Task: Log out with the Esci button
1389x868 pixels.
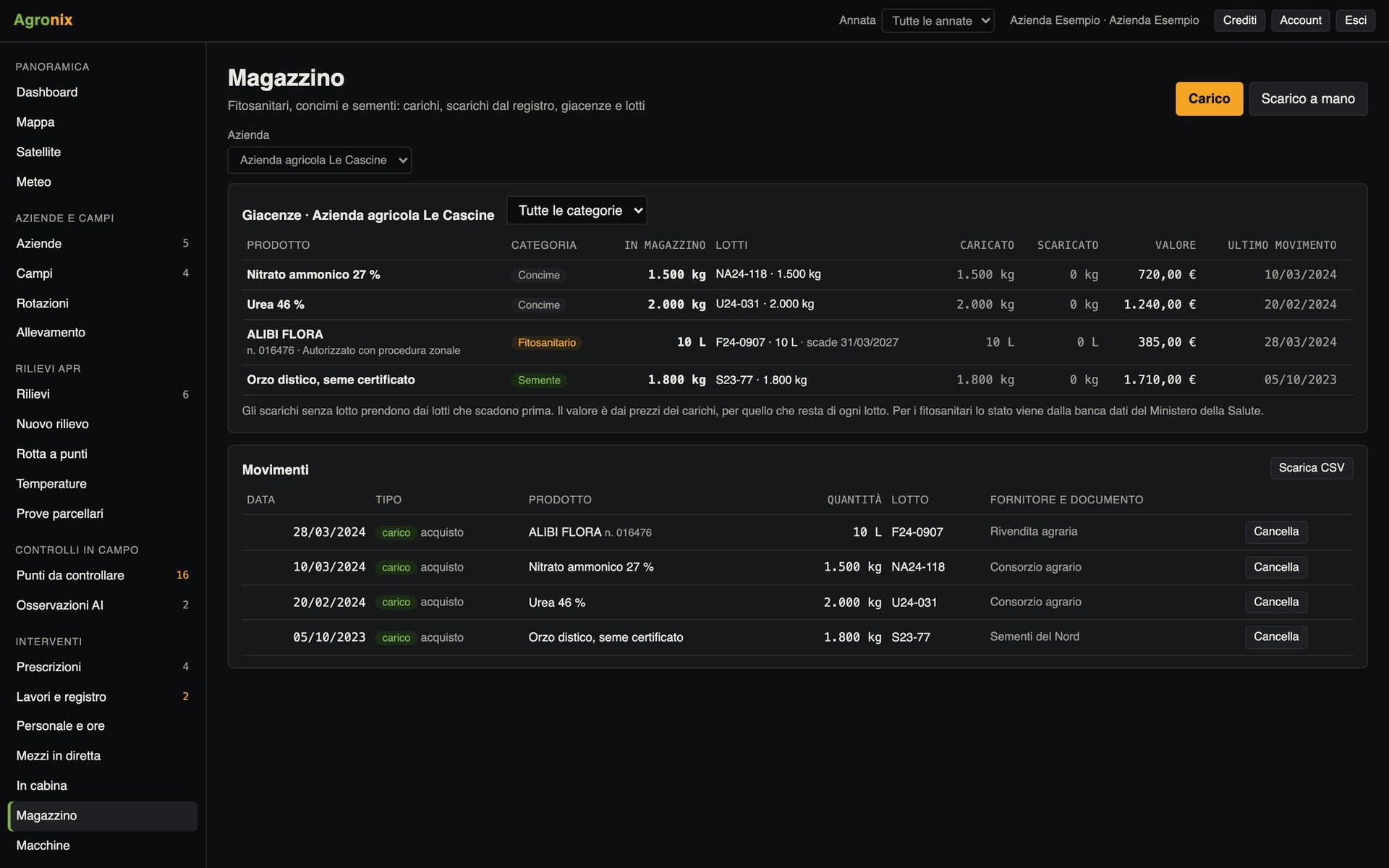Action: [x=1355, y=20]
